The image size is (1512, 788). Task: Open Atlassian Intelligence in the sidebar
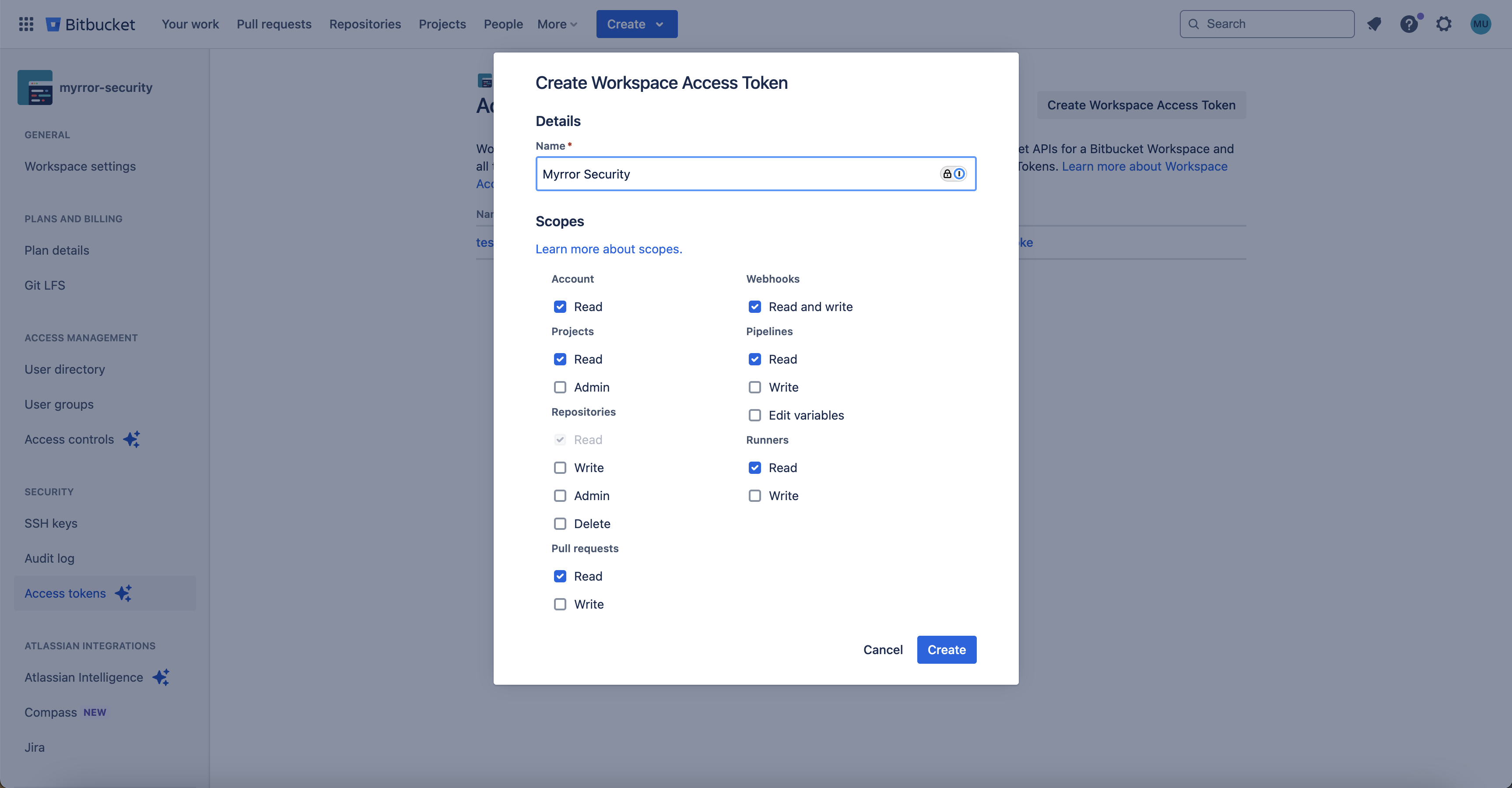tap(84, 677)
